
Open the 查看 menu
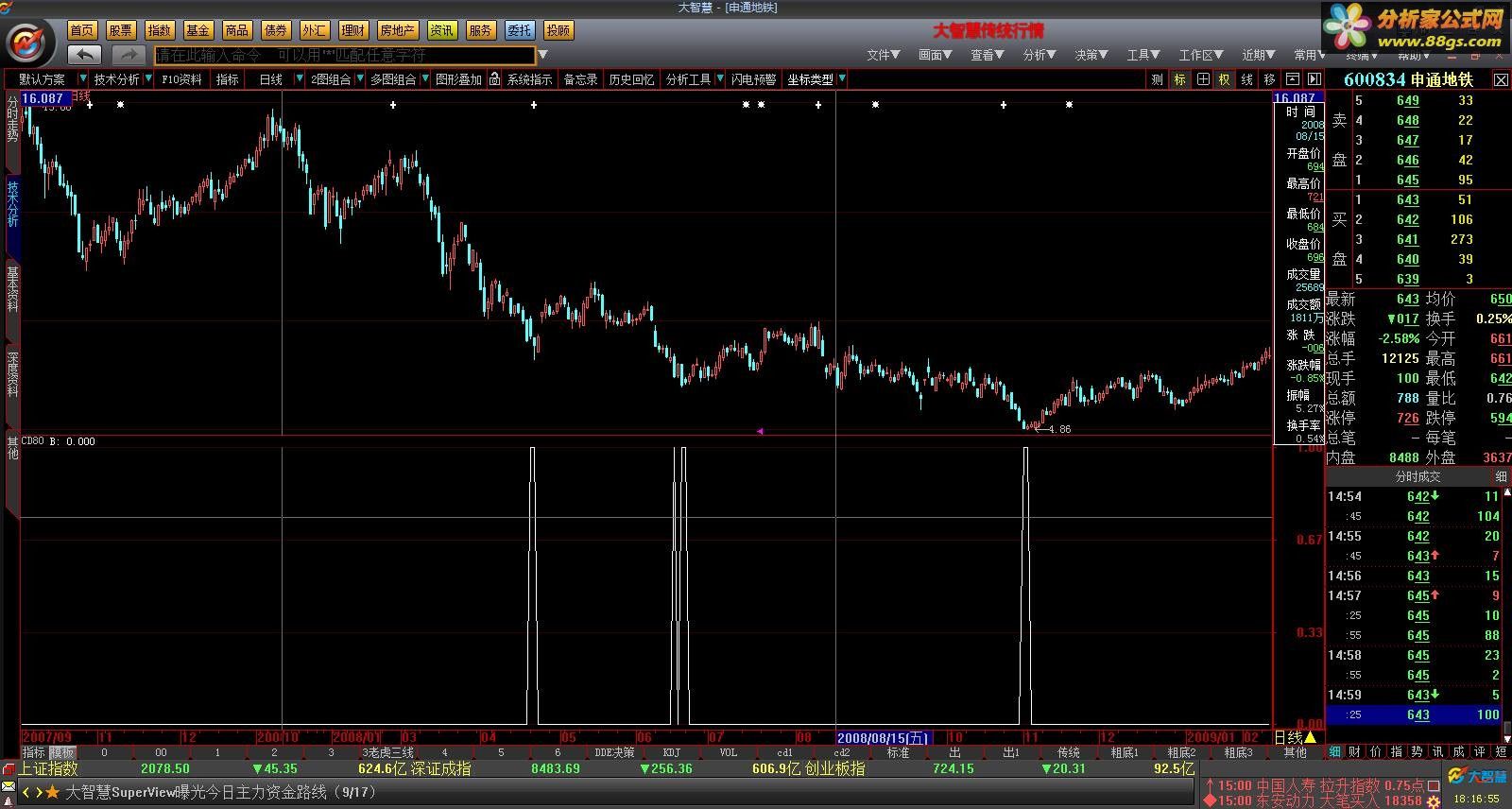pos(987,55)
